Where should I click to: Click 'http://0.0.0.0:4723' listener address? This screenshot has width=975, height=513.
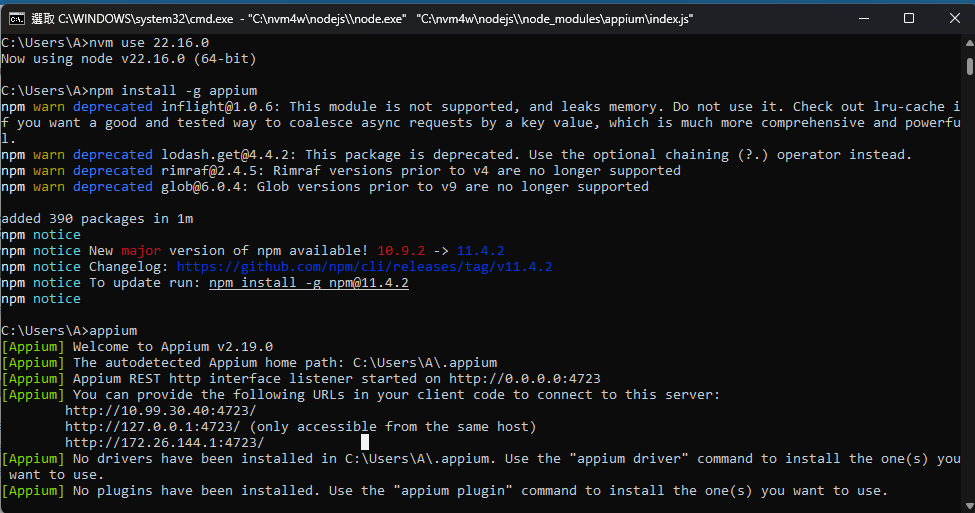(525, 379)
